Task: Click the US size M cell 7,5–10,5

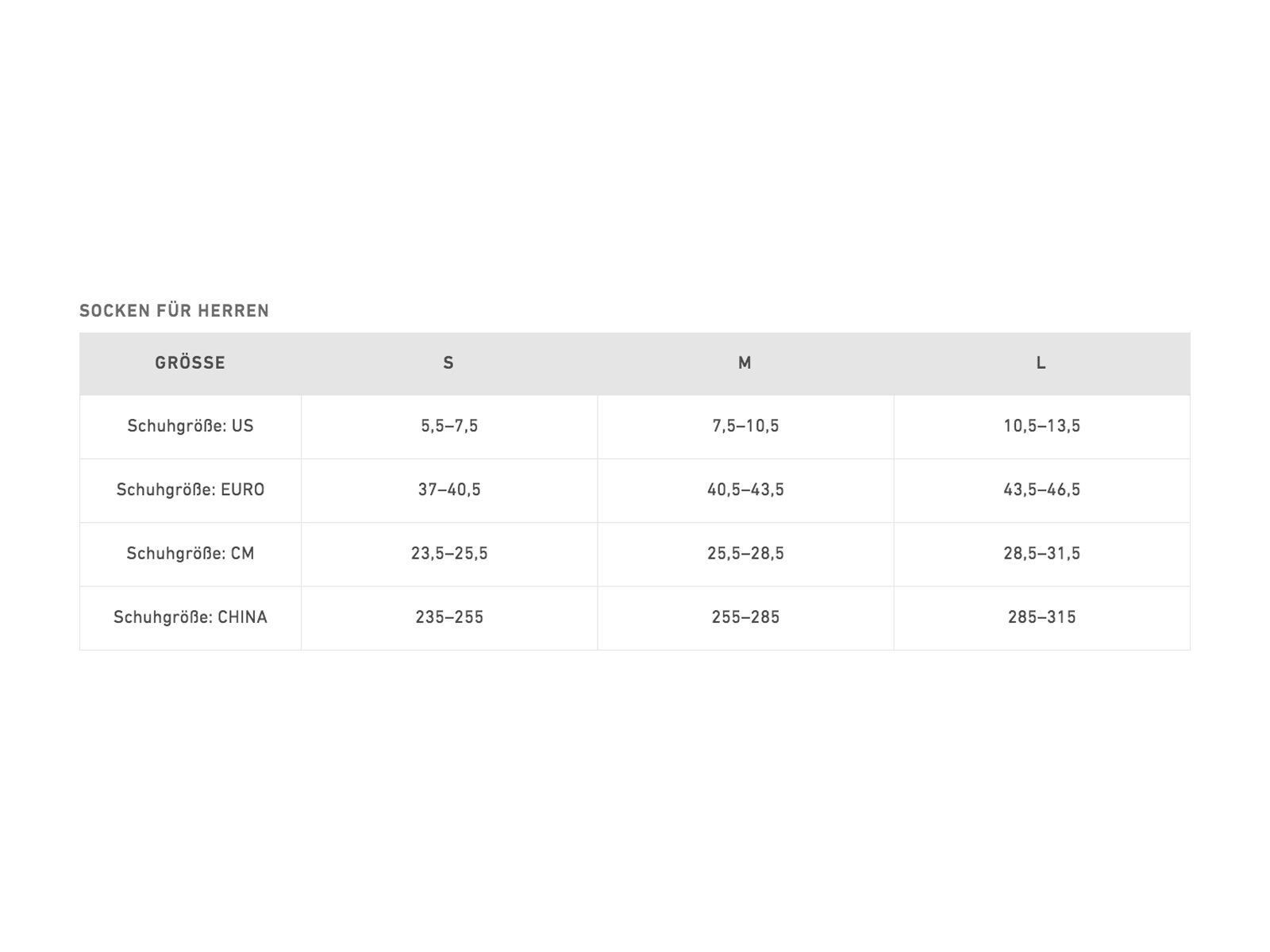Action: click(745, 426)
